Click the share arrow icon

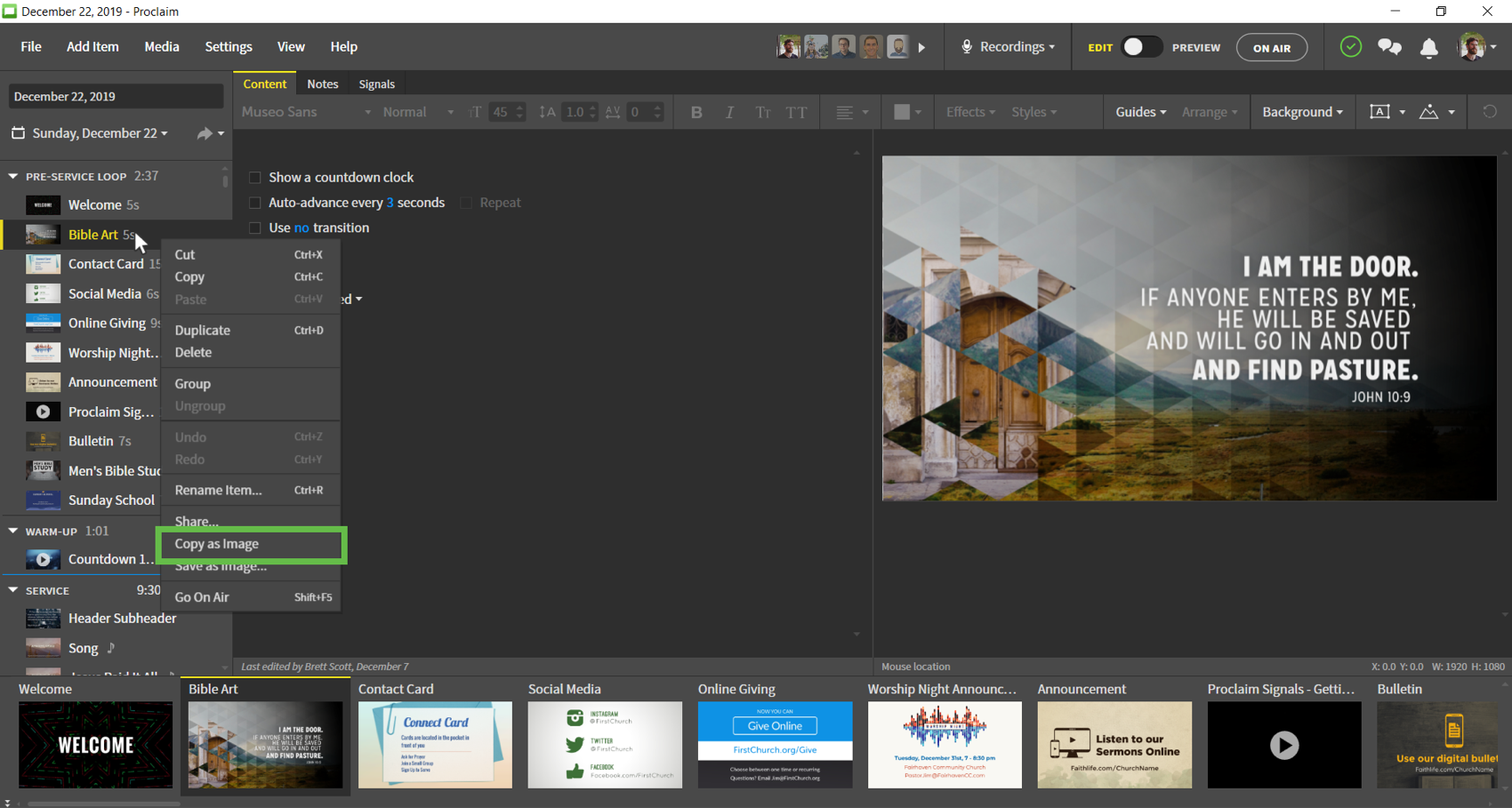tap(205, 133)
